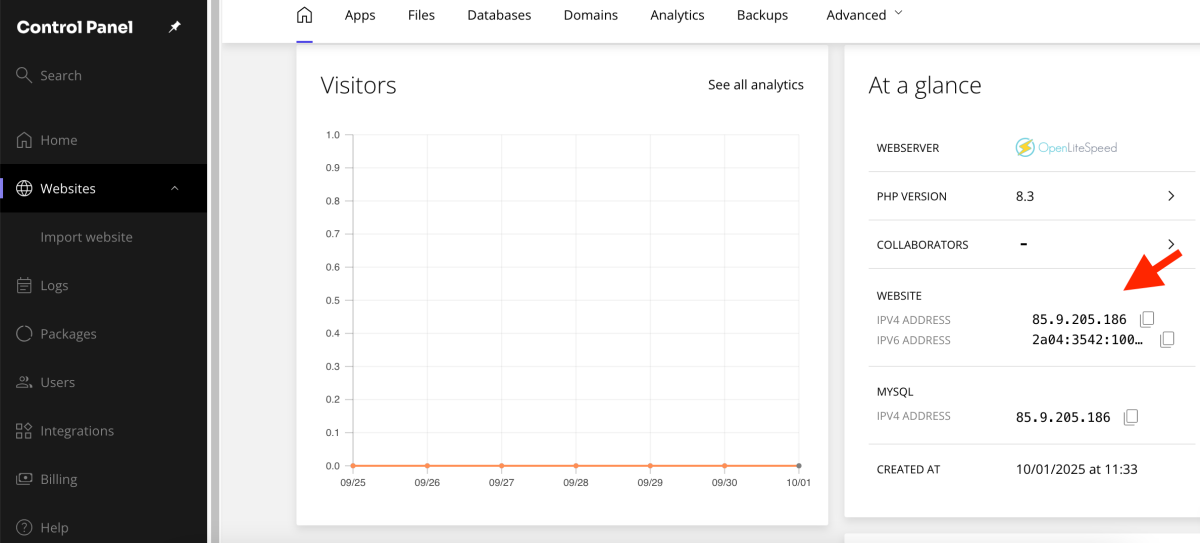Switch to the Databases tab

point(499,15)
